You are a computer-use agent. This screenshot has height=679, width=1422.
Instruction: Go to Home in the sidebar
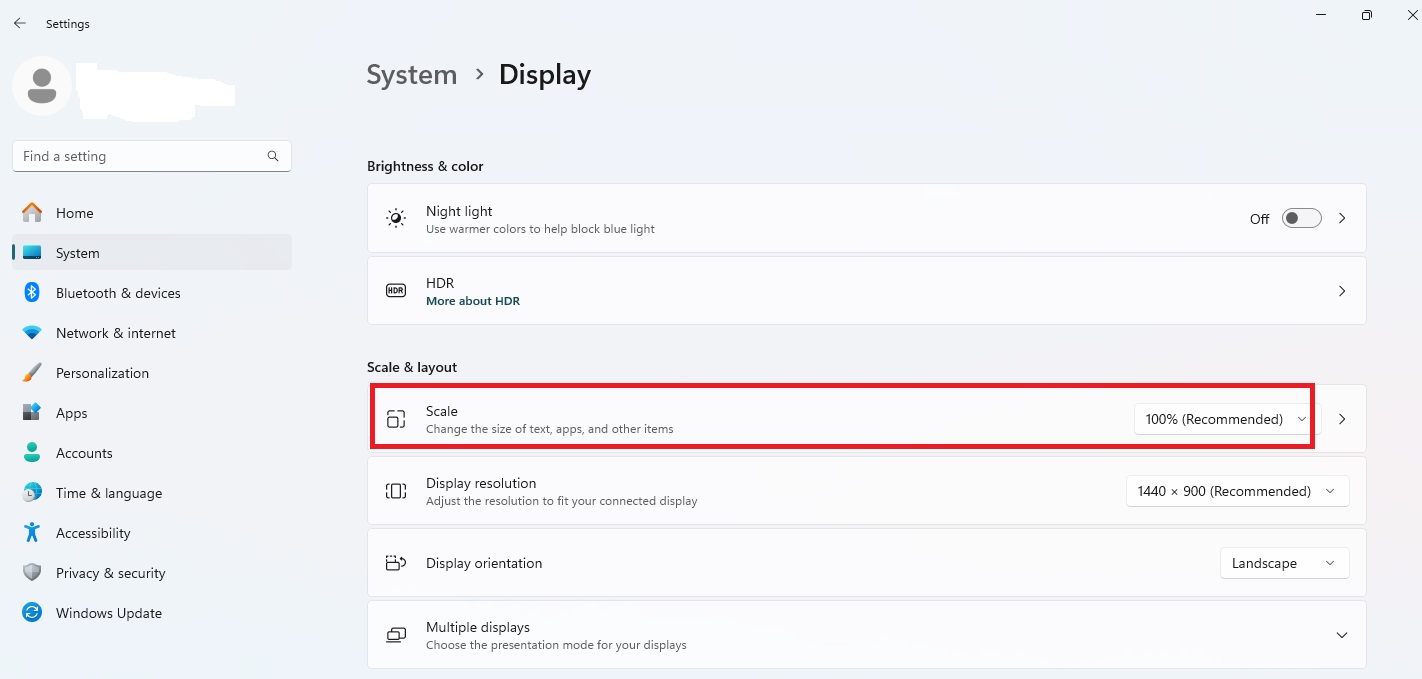152,213
